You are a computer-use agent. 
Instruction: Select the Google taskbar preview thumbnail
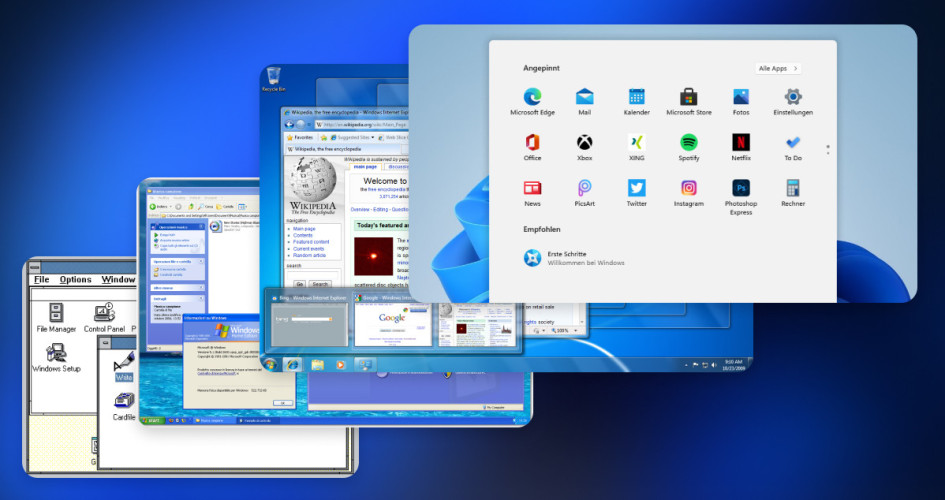[392, 320]
